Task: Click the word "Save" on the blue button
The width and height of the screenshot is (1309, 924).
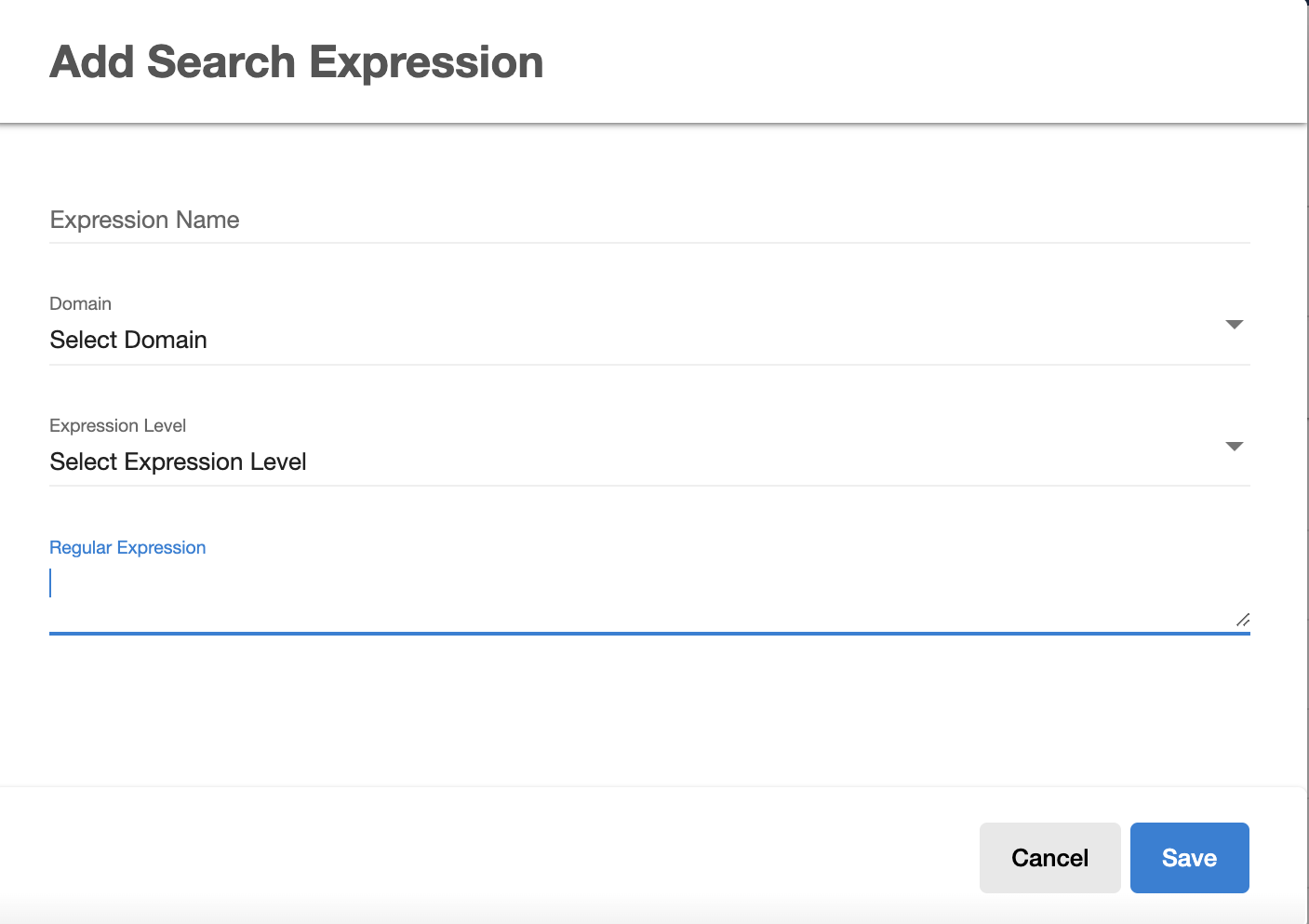Action: [1189, 858]
